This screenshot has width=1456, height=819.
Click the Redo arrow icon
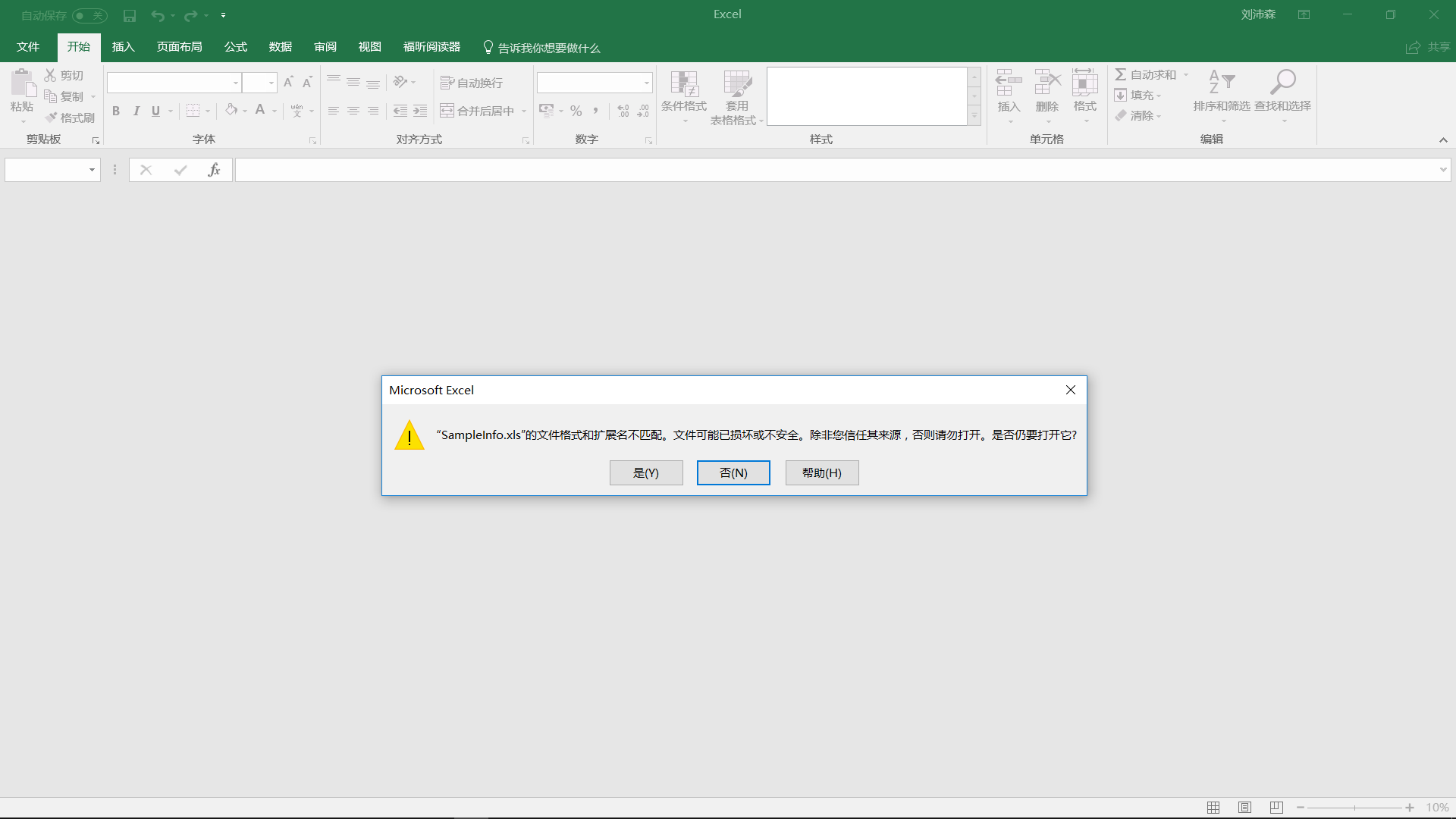(x=190, y=15)
